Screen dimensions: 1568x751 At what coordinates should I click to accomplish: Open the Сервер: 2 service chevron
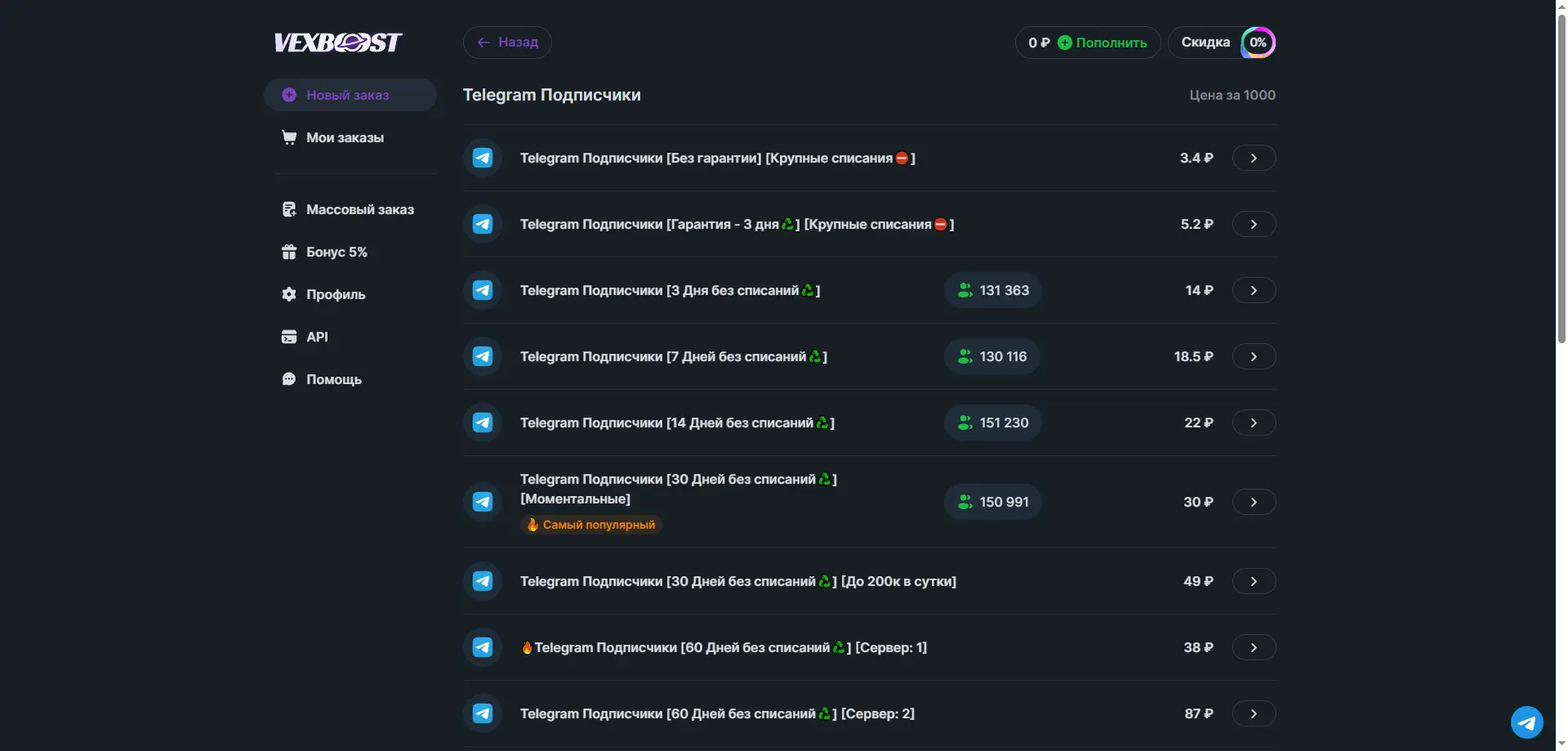(1254, 713)
